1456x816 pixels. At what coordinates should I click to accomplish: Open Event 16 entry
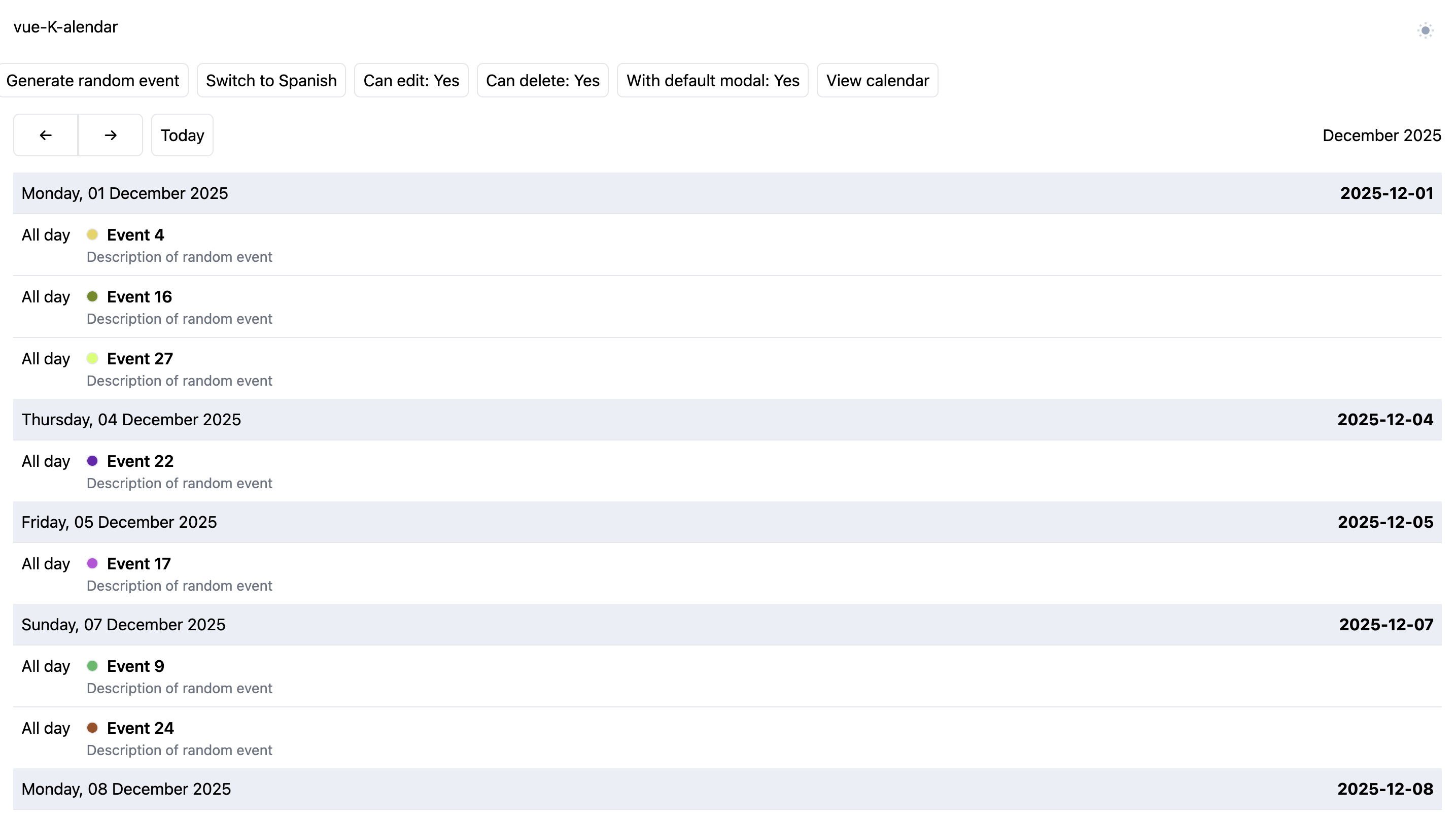coord(139,297)
